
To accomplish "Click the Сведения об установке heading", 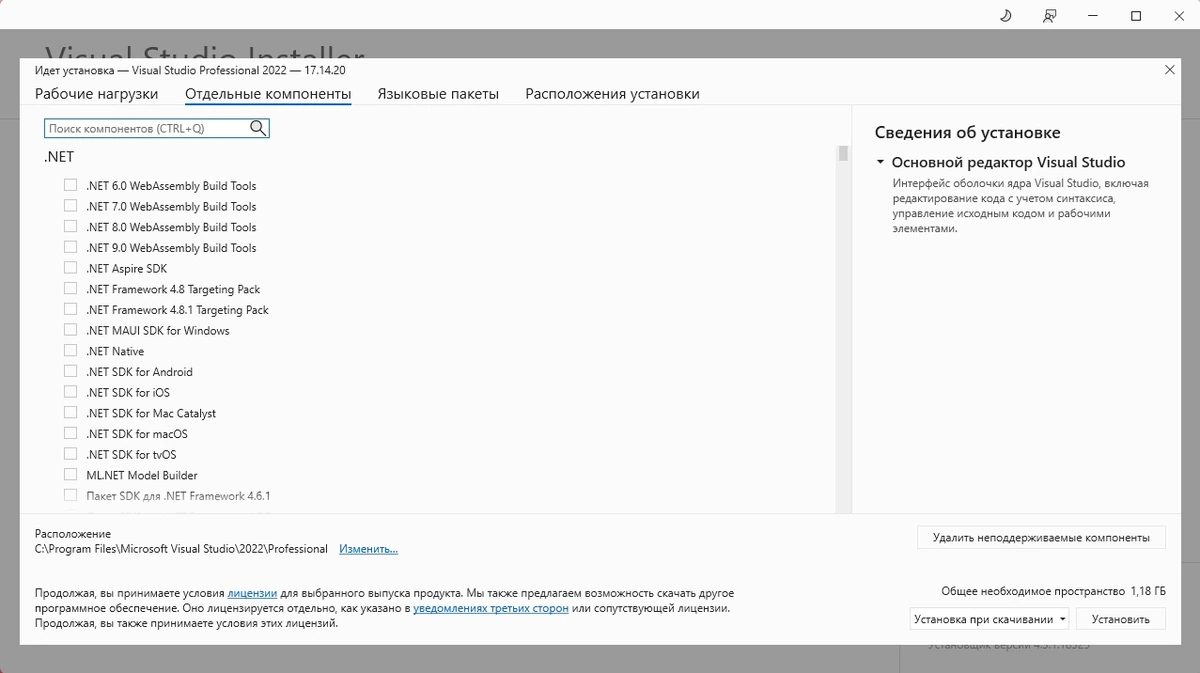I will click(967, 132).
